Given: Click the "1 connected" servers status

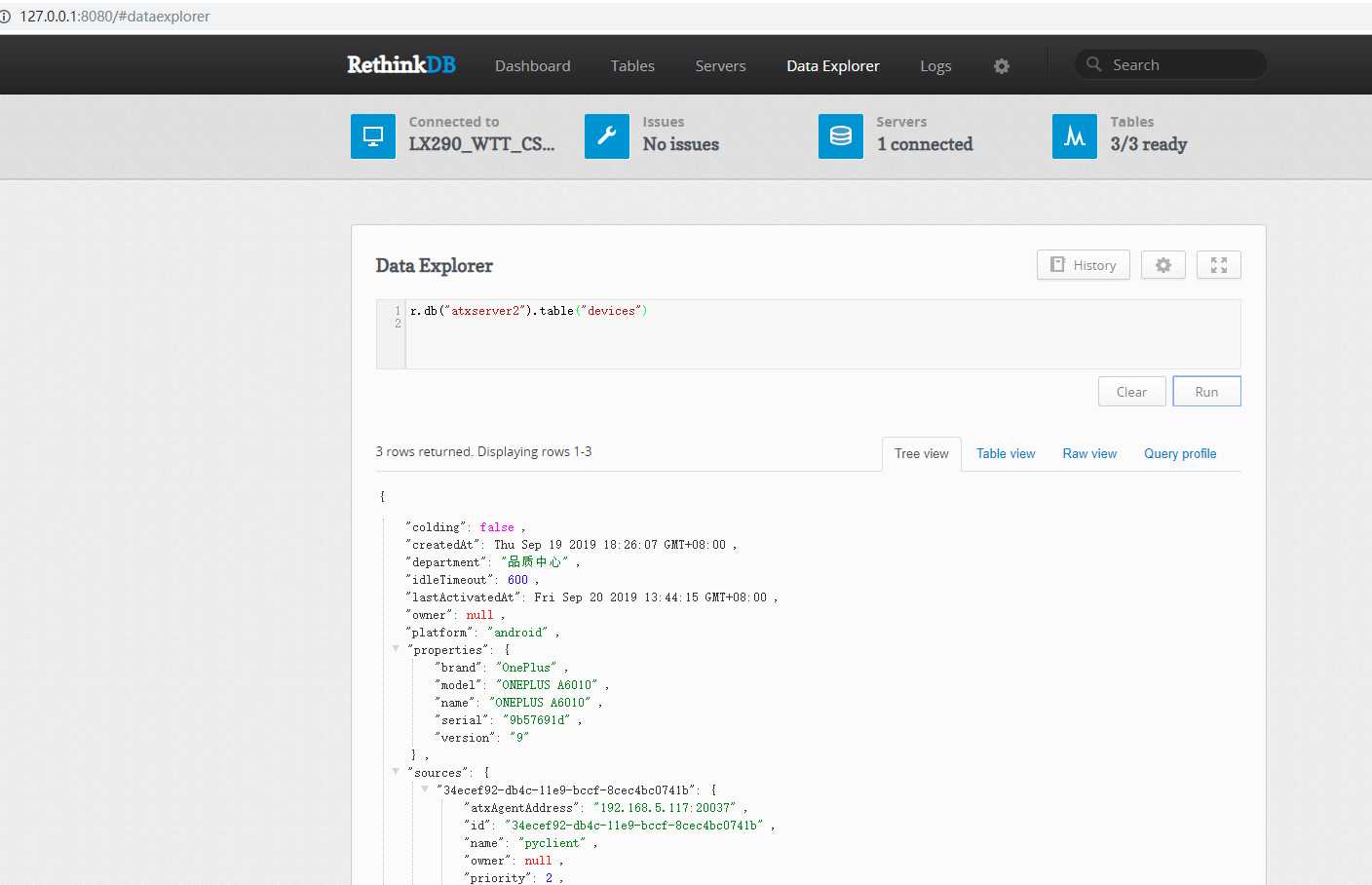Looking at the screenshot, I should (x=925, y=144).
